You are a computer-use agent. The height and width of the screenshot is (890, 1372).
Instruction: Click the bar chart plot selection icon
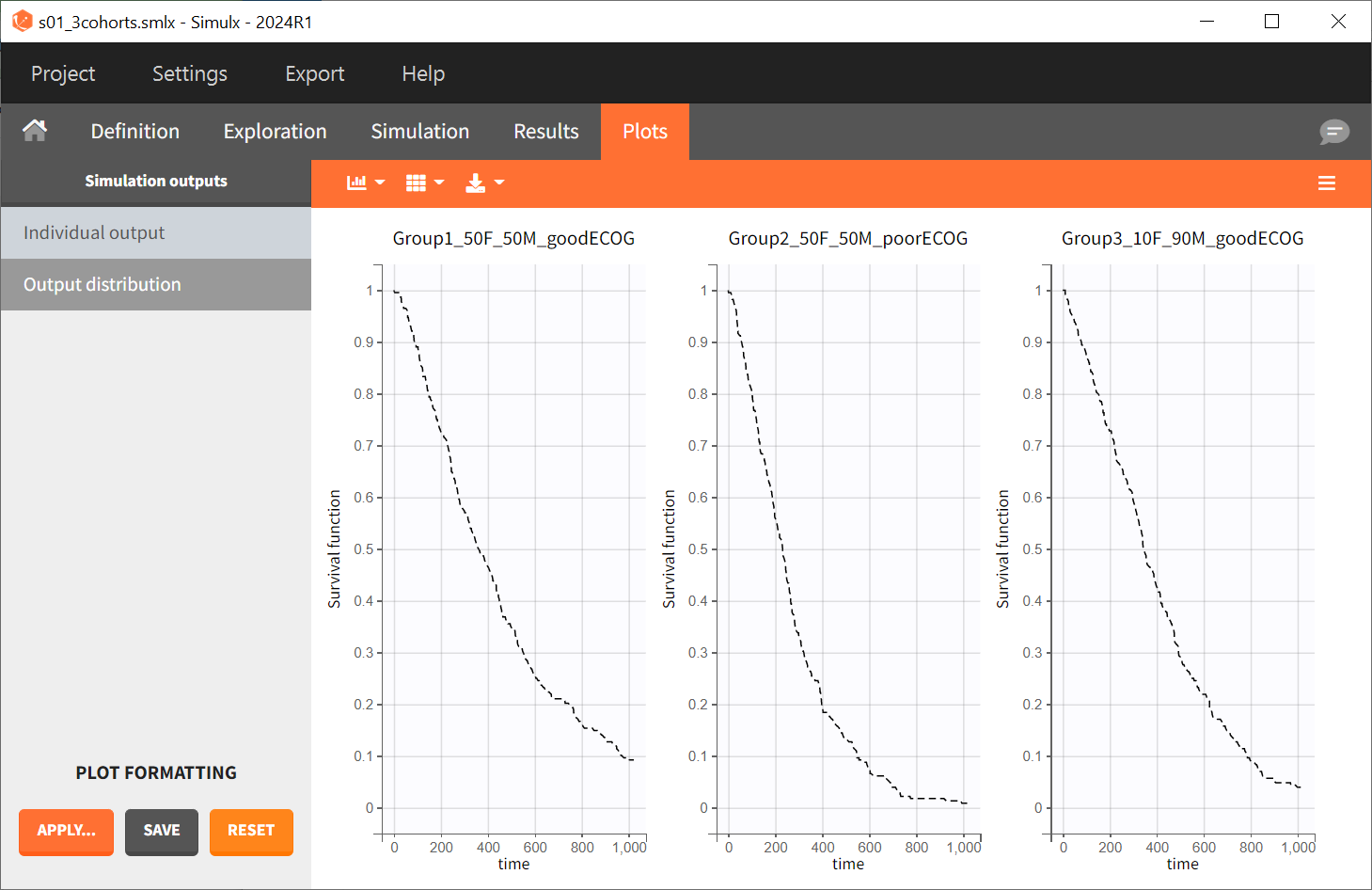click(356, 183)
